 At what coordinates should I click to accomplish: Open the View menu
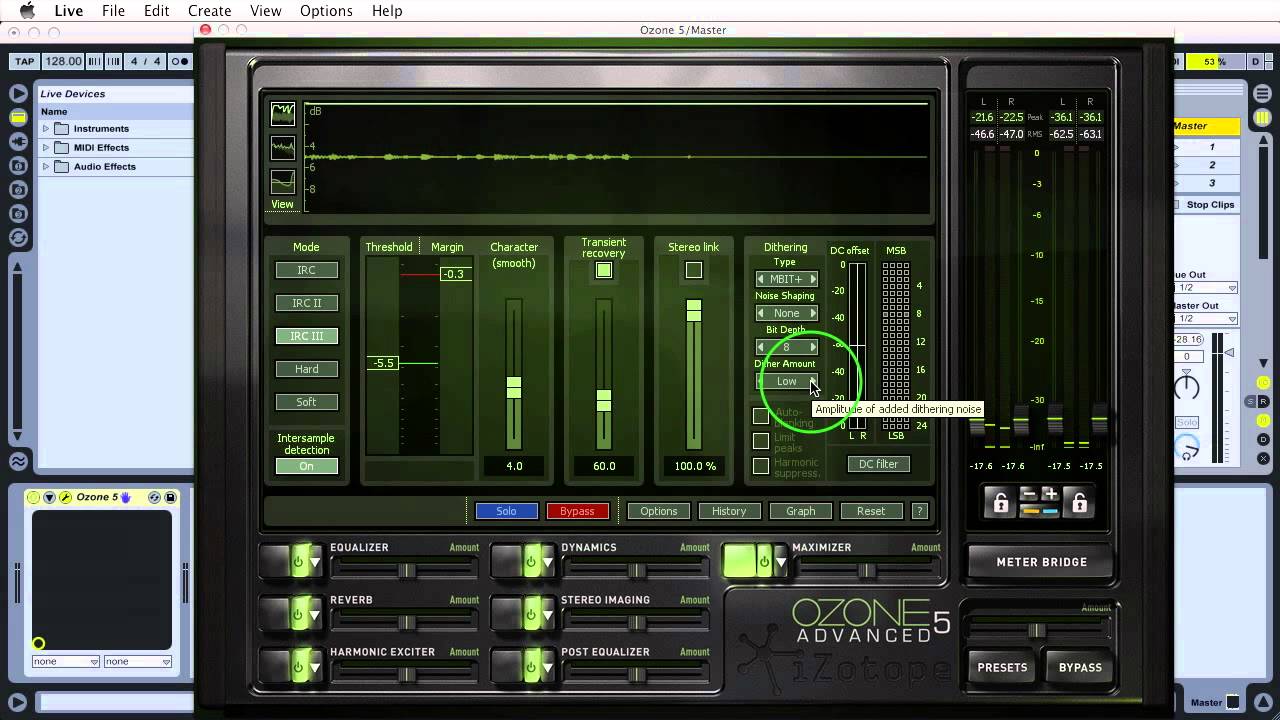265,11
